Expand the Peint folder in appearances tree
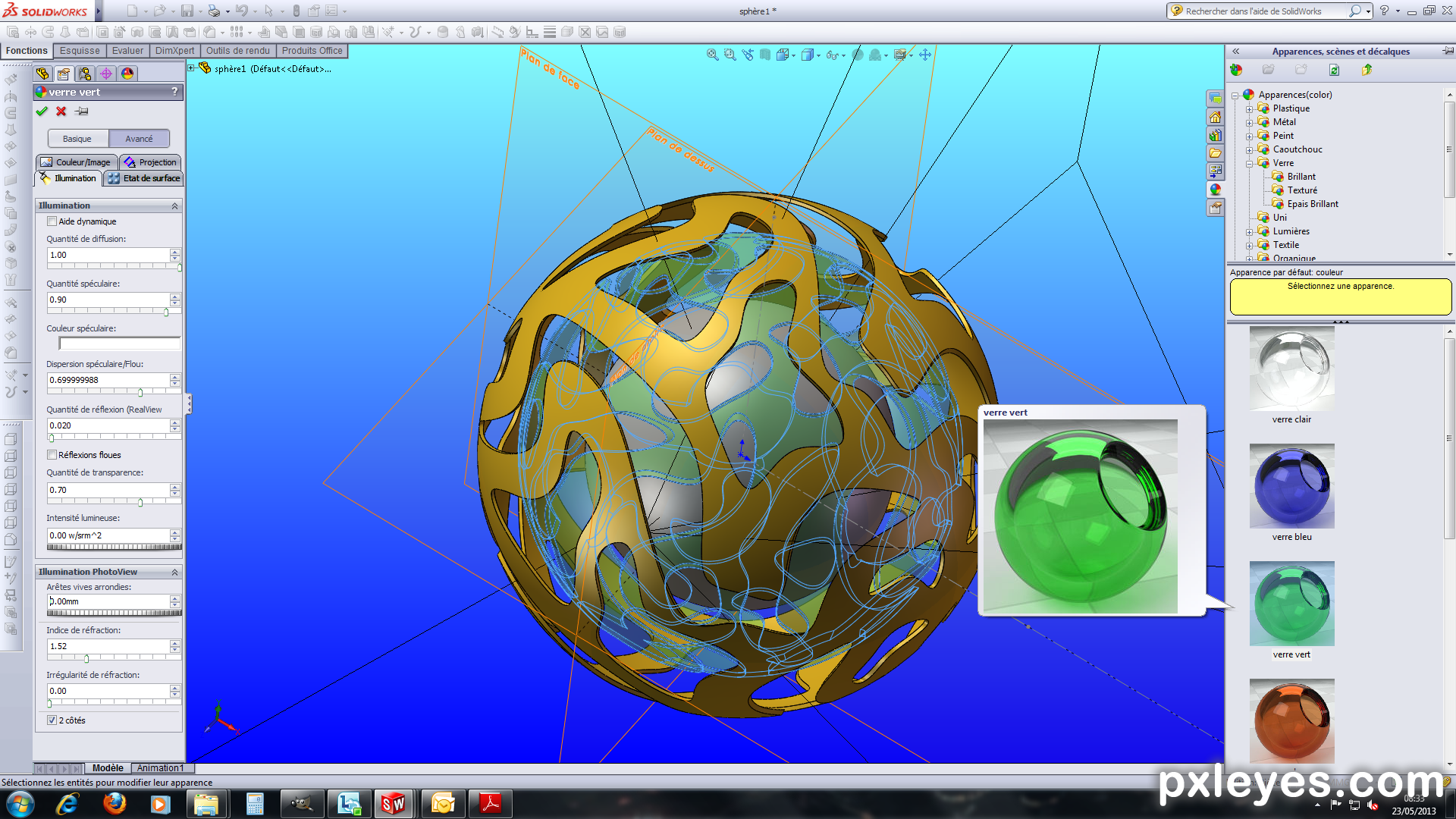Screen dimensions: 1456x819 click(1249, 136)
